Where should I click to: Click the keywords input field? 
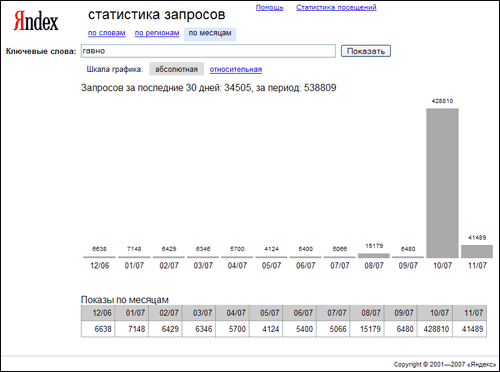(x=208, y=51)
